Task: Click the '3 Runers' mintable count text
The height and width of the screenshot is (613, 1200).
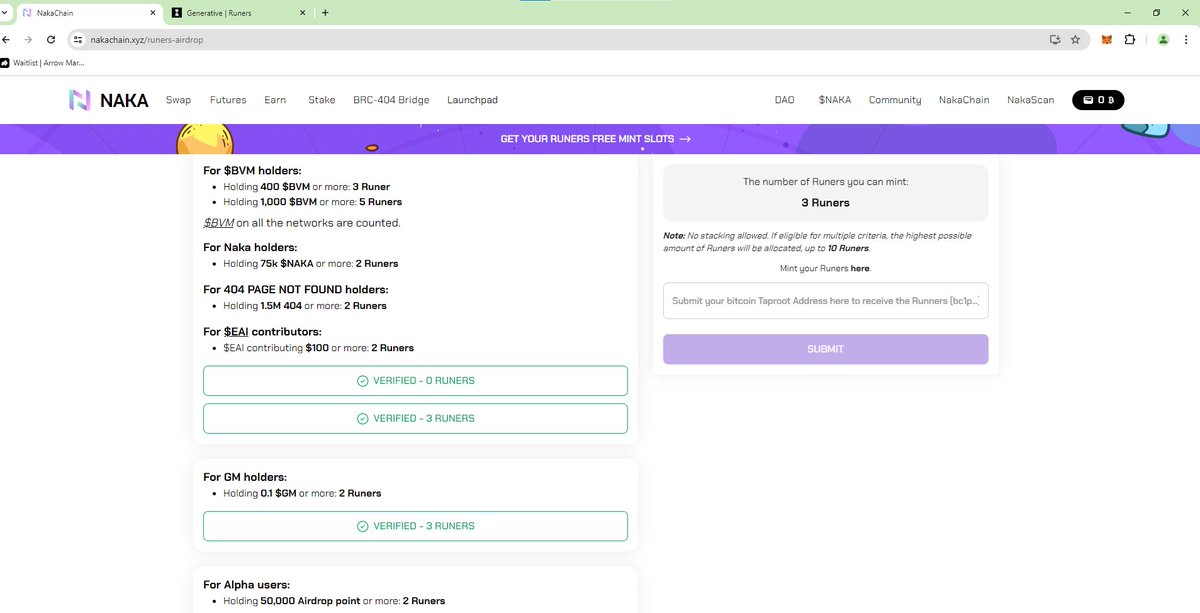Action: pyautogui.click(x=826, y=202)
